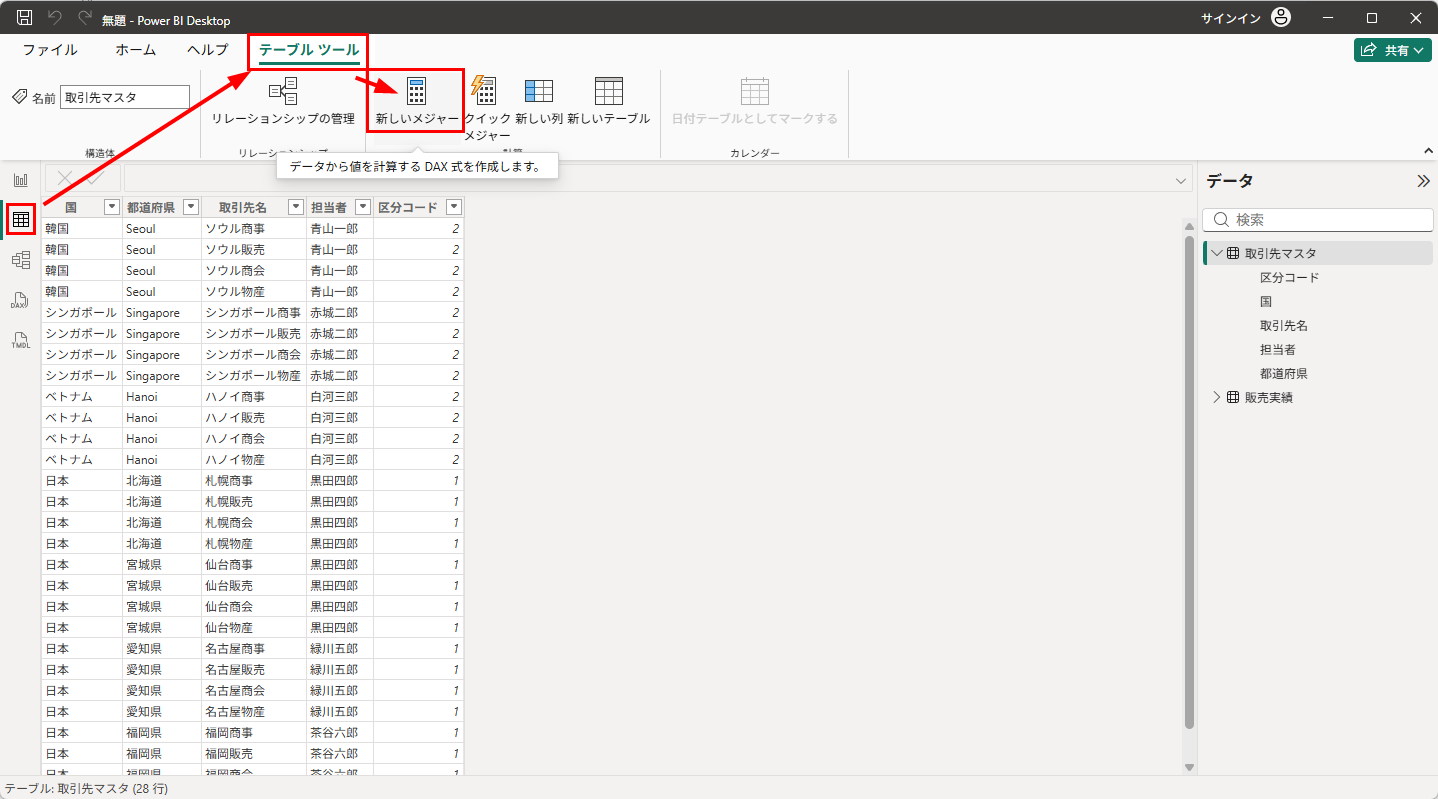Select 区分コード field in データ pane
Screen dimensions: 1438x799
coord(1289,277)
